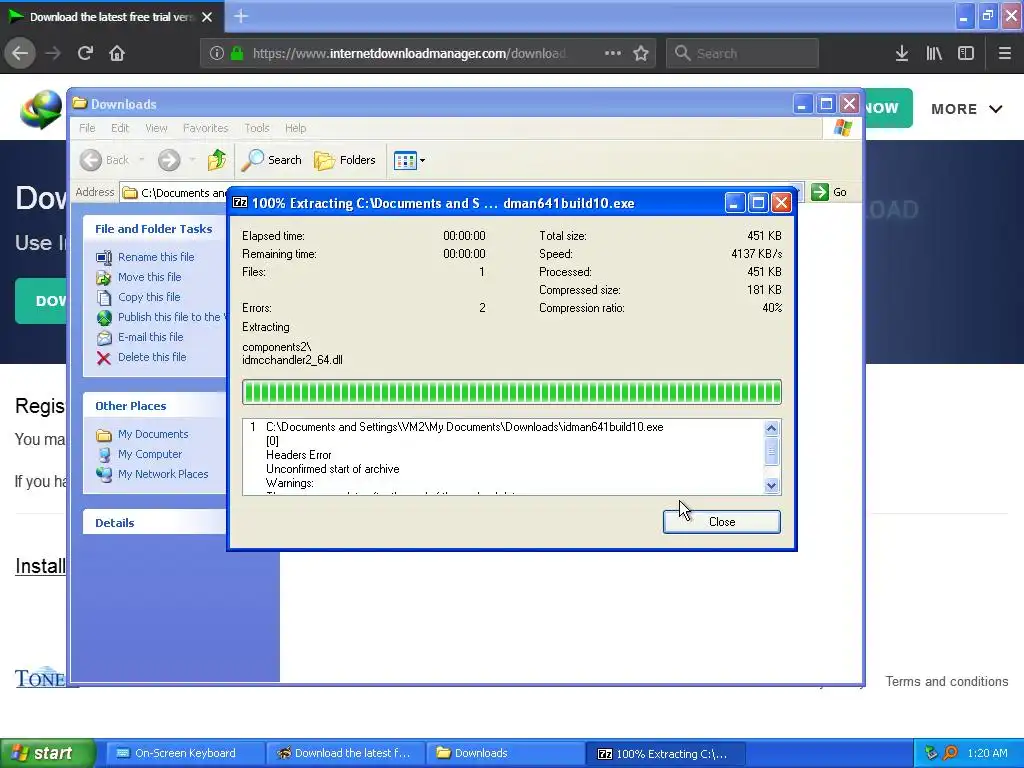This screenshot has height=768, width=1024.
Task: Click IDM globe logo on website
Action: coord(40,110)
